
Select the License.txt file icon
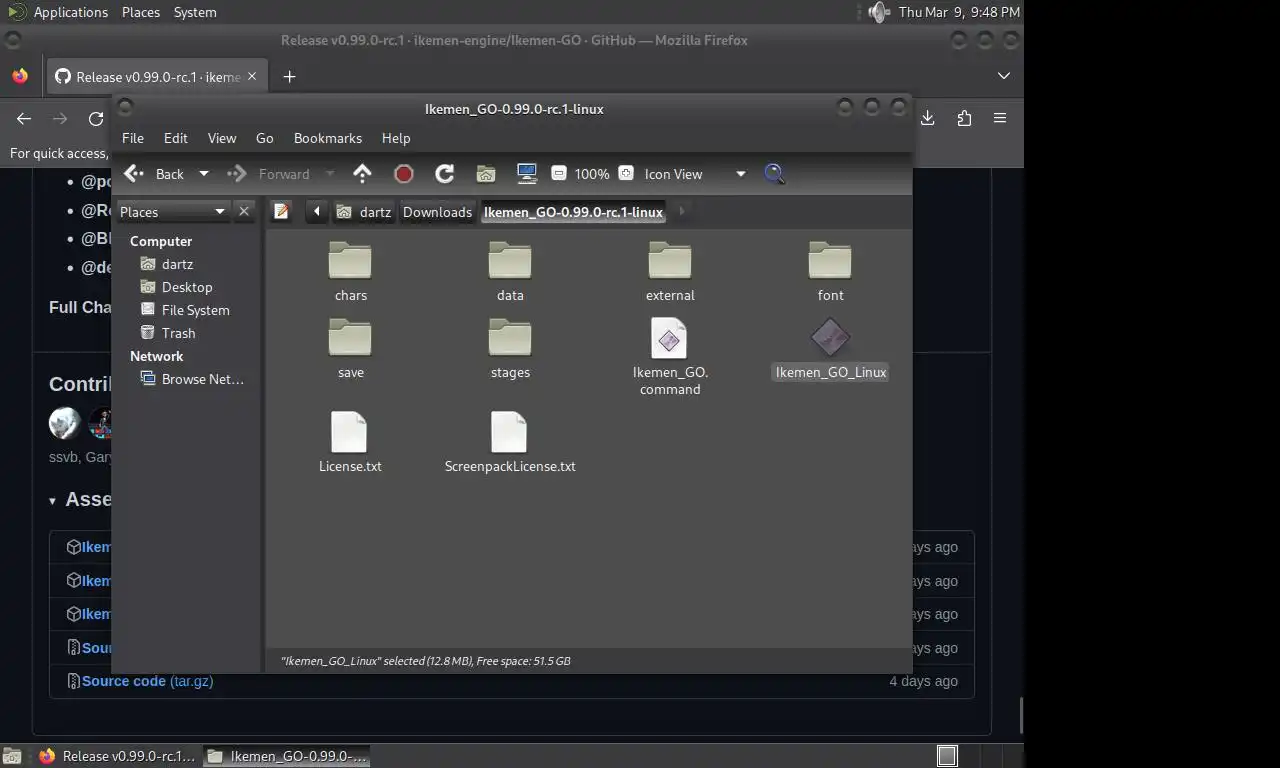(x=349, y=432)
